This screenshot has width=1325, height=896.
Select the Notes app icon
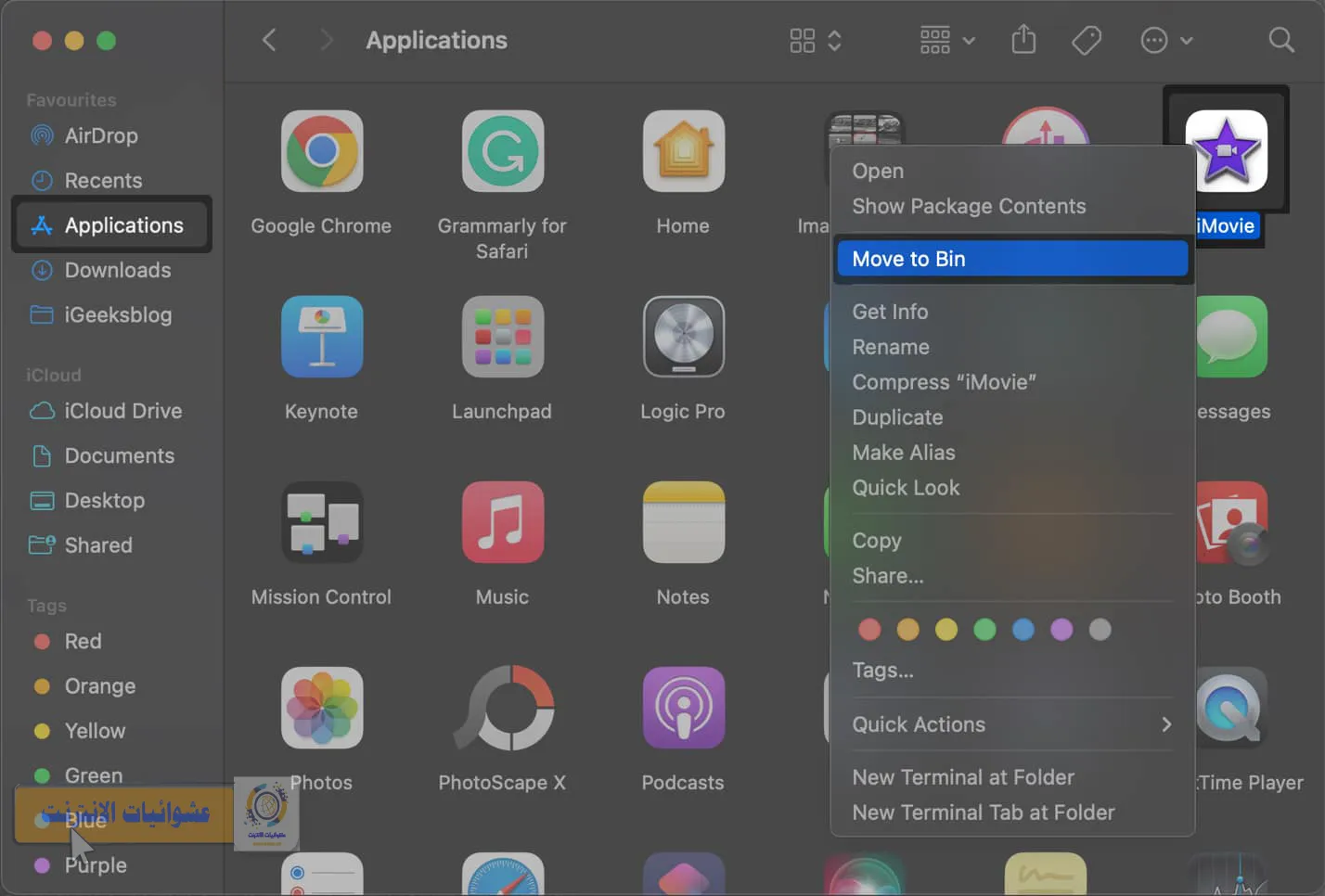(683, 521)
